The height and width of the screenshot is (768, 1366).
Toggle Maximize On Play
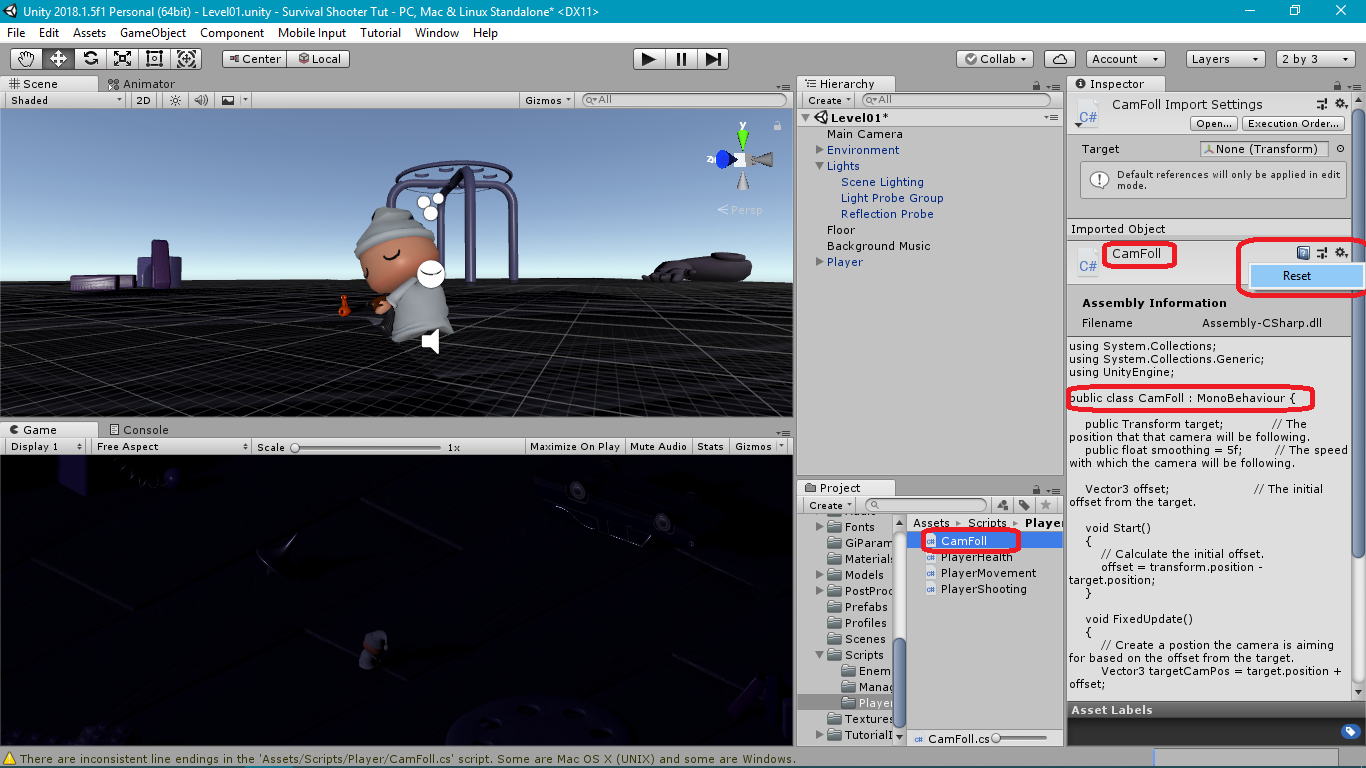point(575,447)
